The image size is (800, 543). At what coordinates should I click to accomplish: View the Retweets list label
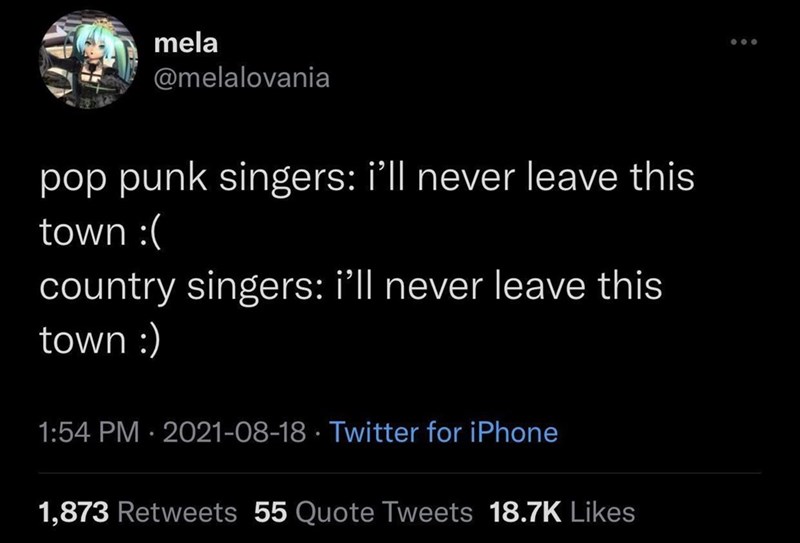click(178, 513)
